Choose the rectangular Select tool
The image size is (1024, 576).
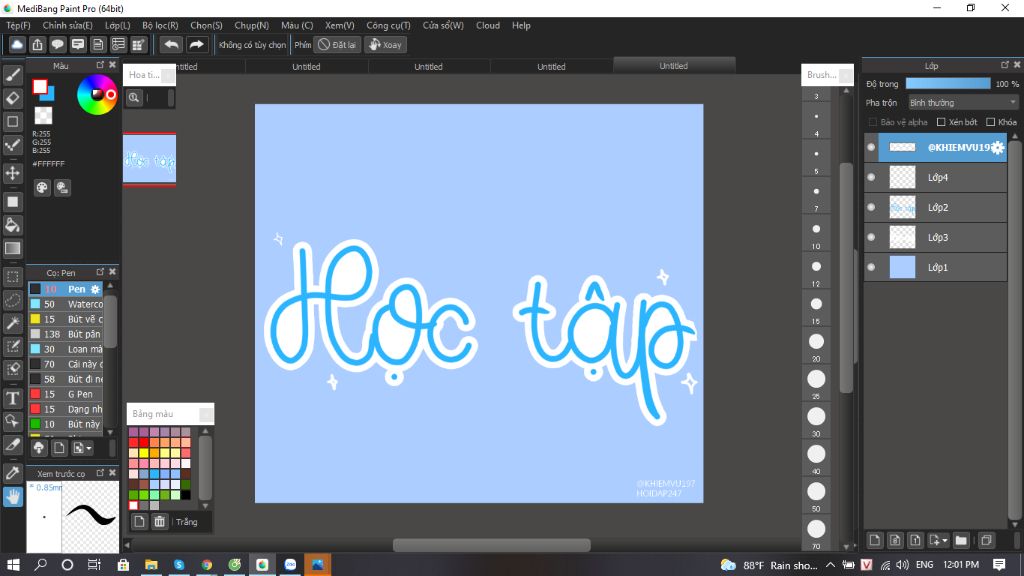click(x=12, y=277)
